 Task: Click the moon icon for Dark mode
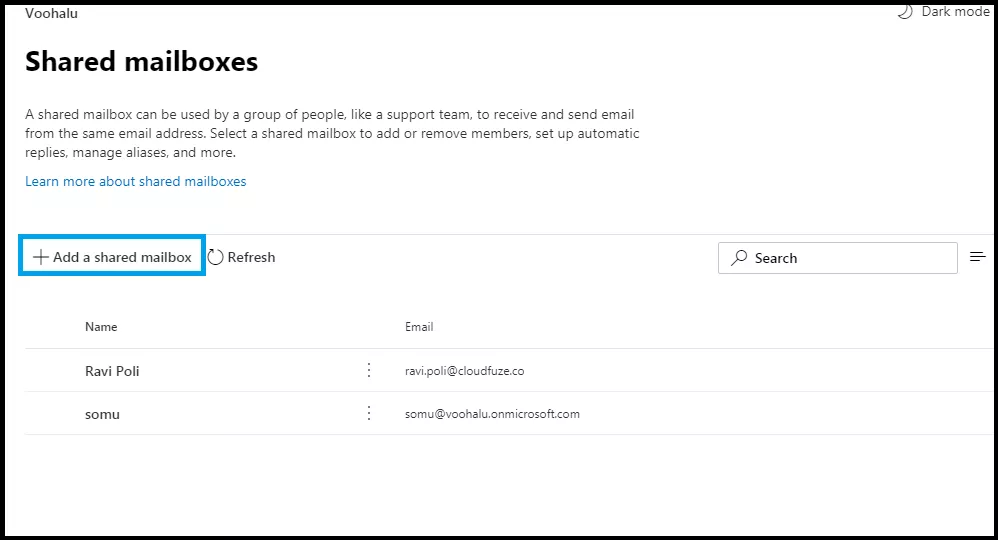click(905, 11)
